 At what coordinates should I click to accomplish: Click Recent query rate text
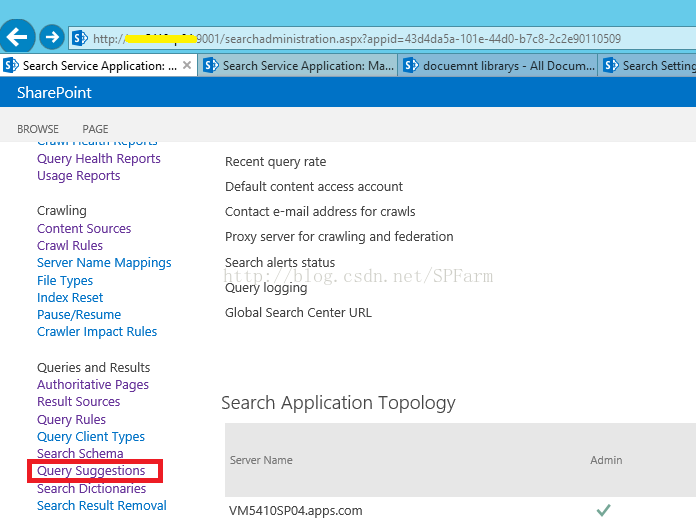[x=275, y=162]
